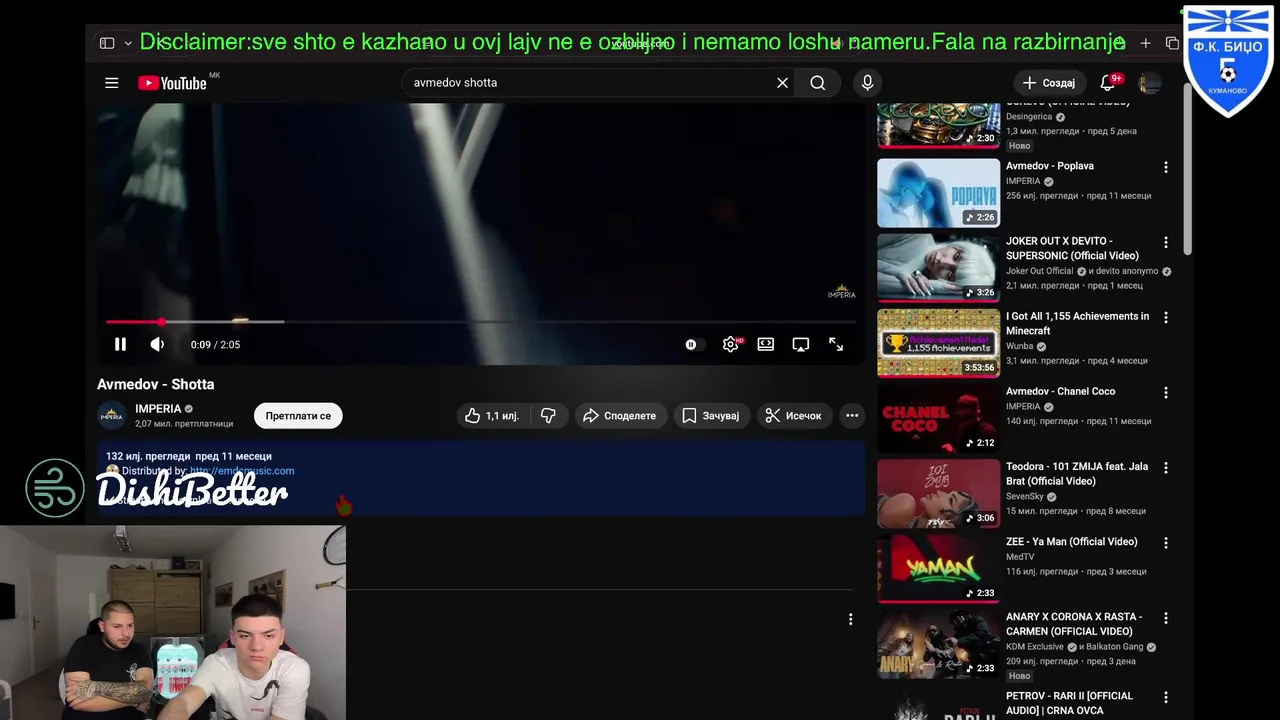Screen dimensions: 1280x720
Task: Click the title I Got All 1,155 Achievements
Action: coord(1077,323)
